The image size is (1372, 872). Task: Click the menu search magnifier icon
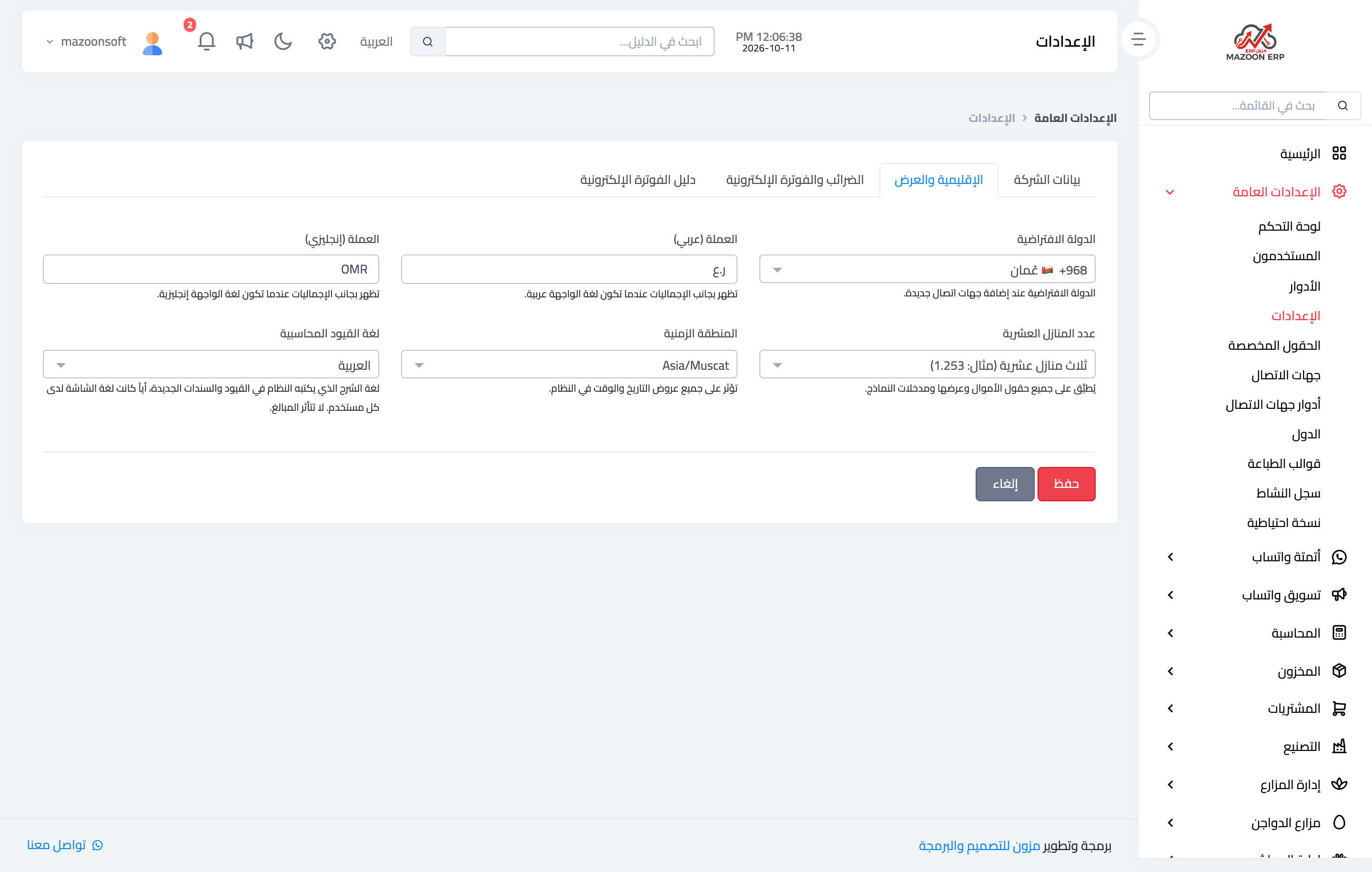[x=1343, y=105]
